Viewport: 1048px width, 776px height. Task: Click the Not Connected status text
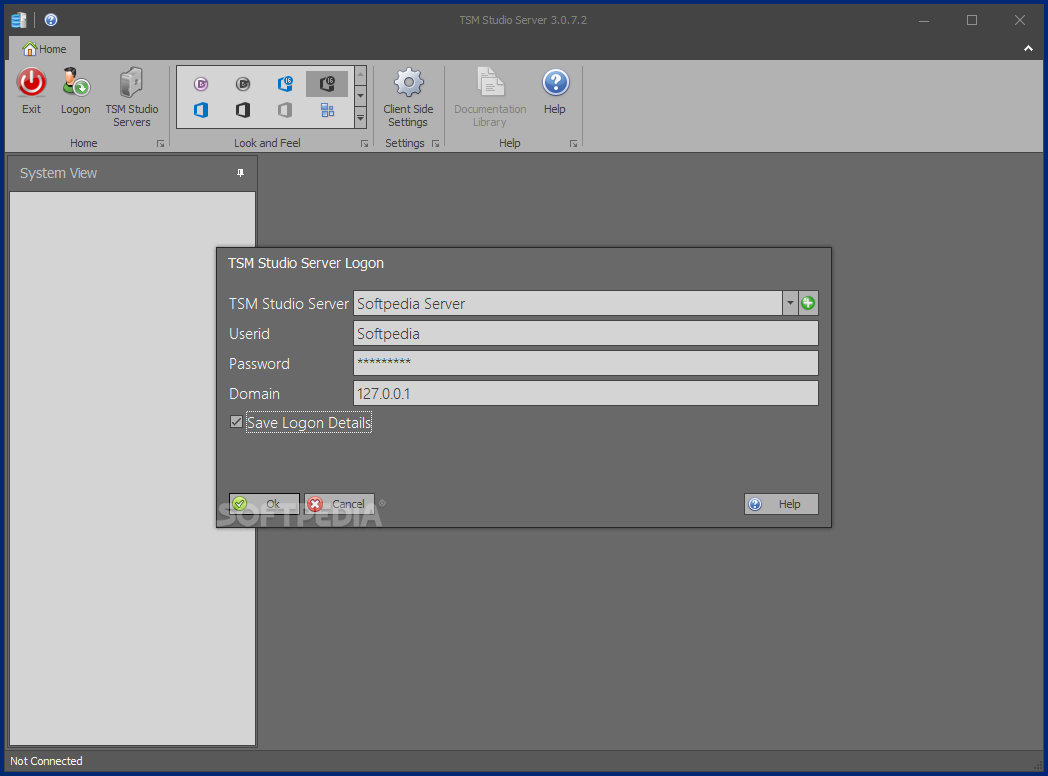pyautogui.click(x=46, y=761)
